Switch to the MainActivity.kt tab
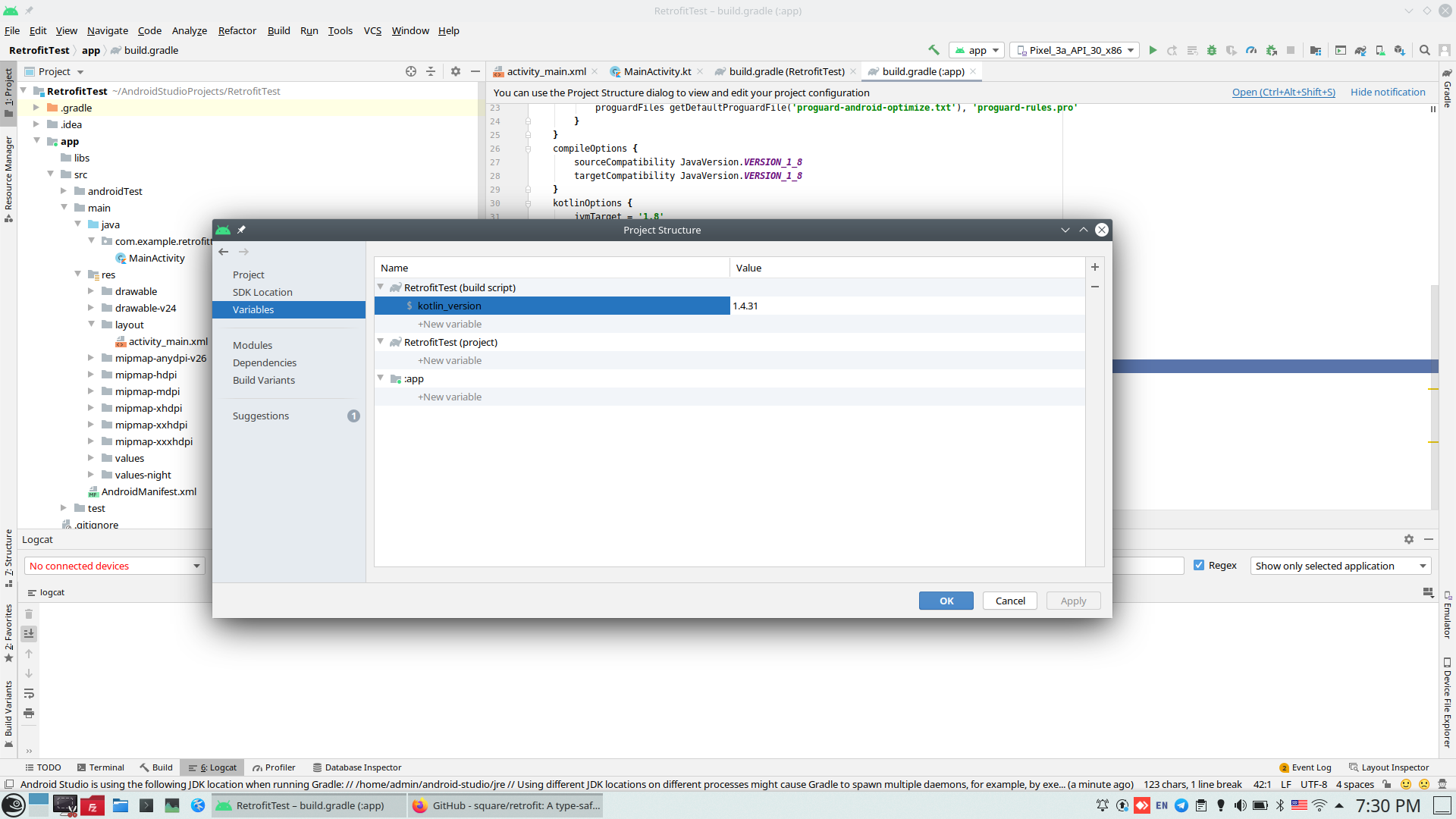The width and height of the screenshot is (1456, 819). (x=657, y=71)
